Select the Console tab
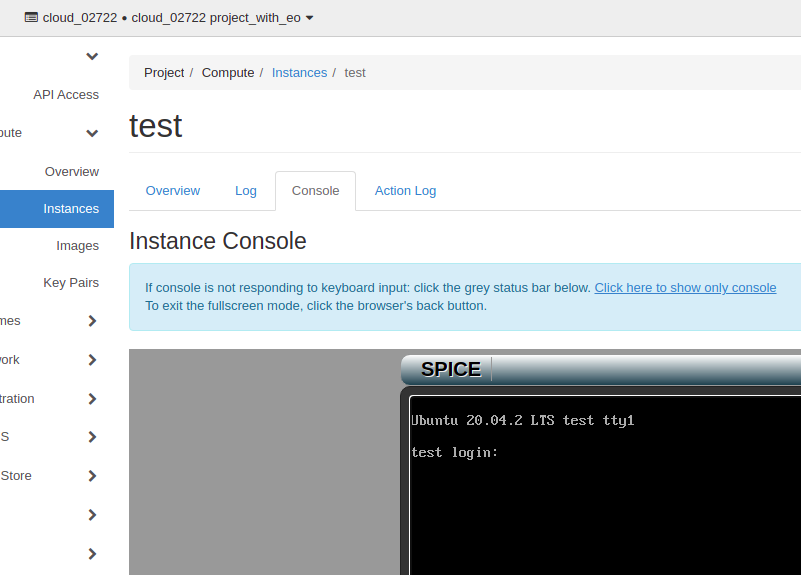This screenshot has width=801, height=575. click(x=315, y=191)
